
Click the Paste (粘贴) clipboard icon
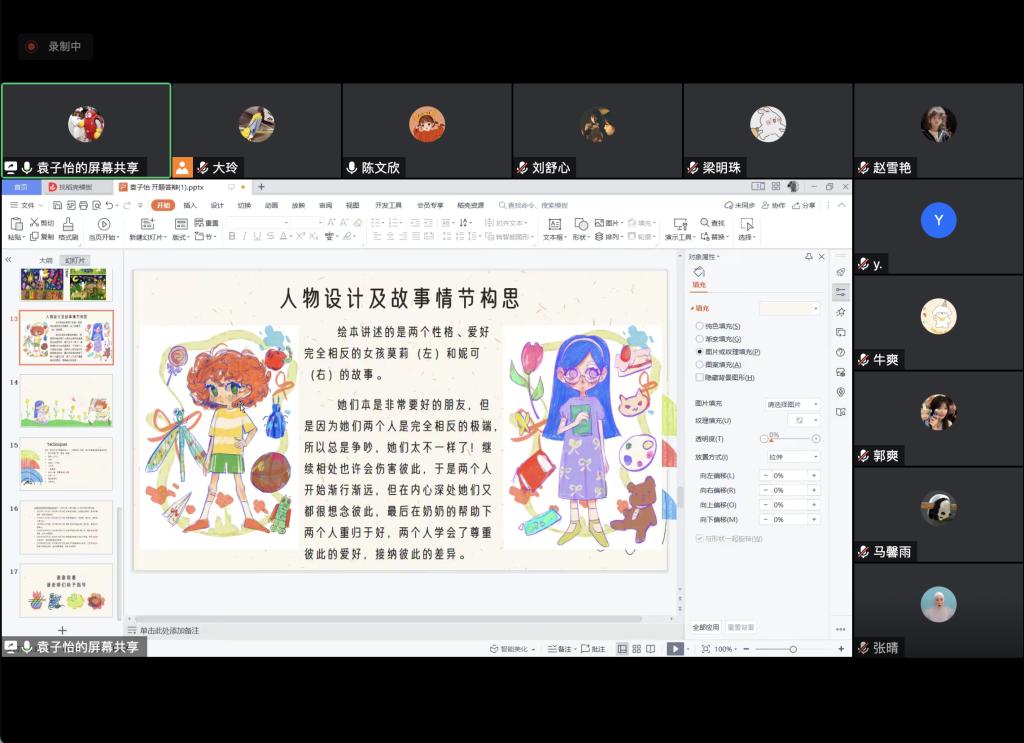pyautogui.click(x=15, y=224)
